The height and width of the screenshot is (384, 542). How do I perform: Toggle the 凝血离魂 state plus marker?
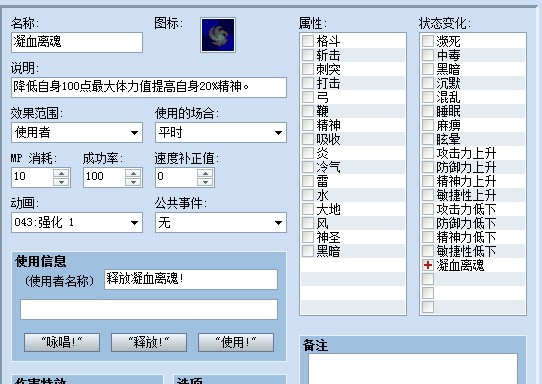[x=428, y=265]
